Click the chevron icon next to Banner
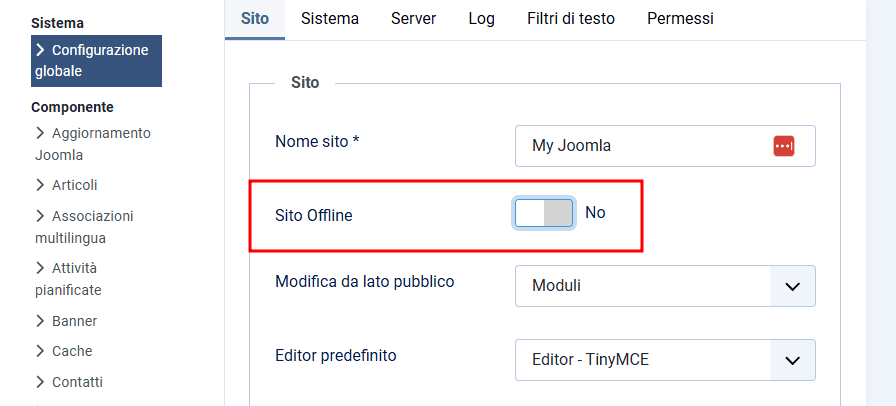This screenshot has width=896, height=406. 40,321
